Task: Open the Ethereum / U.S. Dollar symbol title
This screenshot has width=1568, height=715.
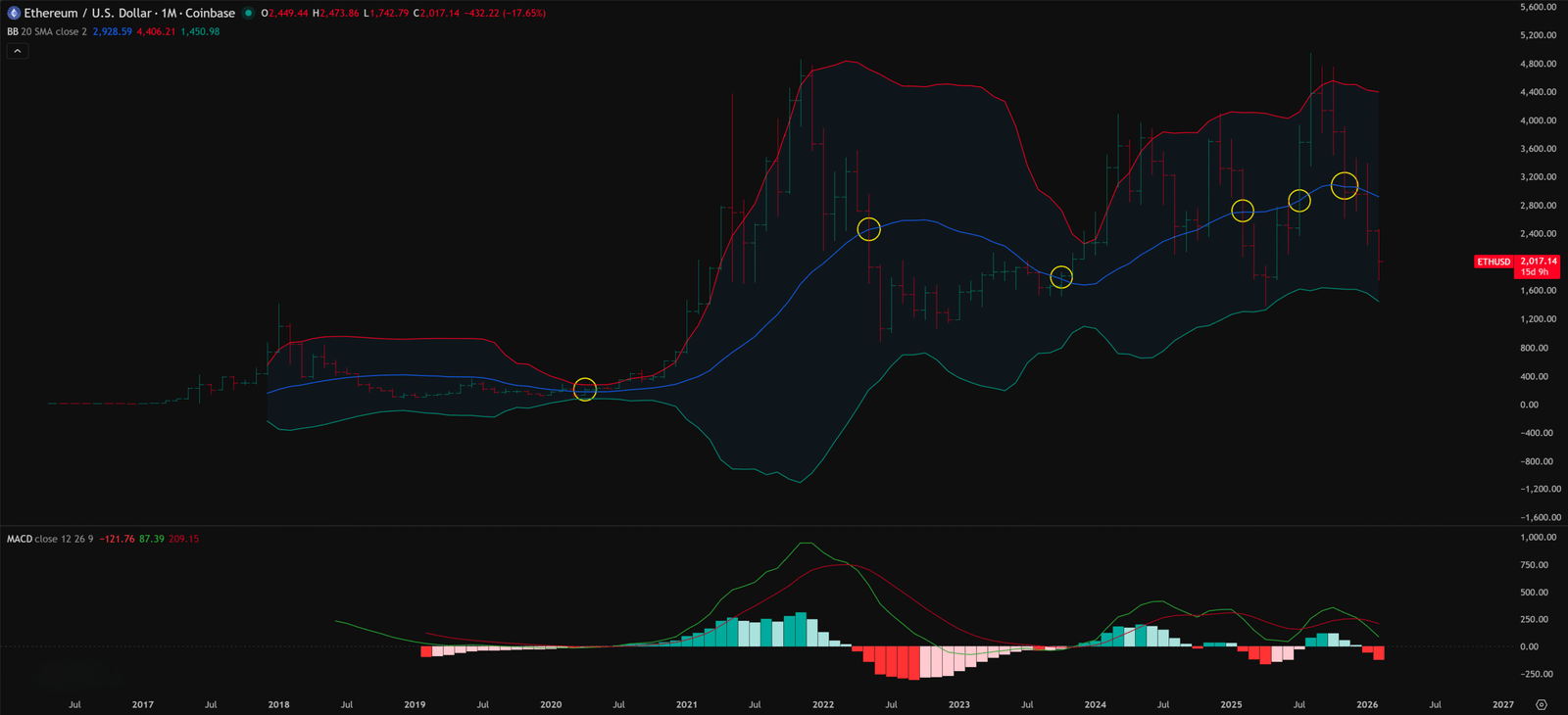Action: point(129,14)
